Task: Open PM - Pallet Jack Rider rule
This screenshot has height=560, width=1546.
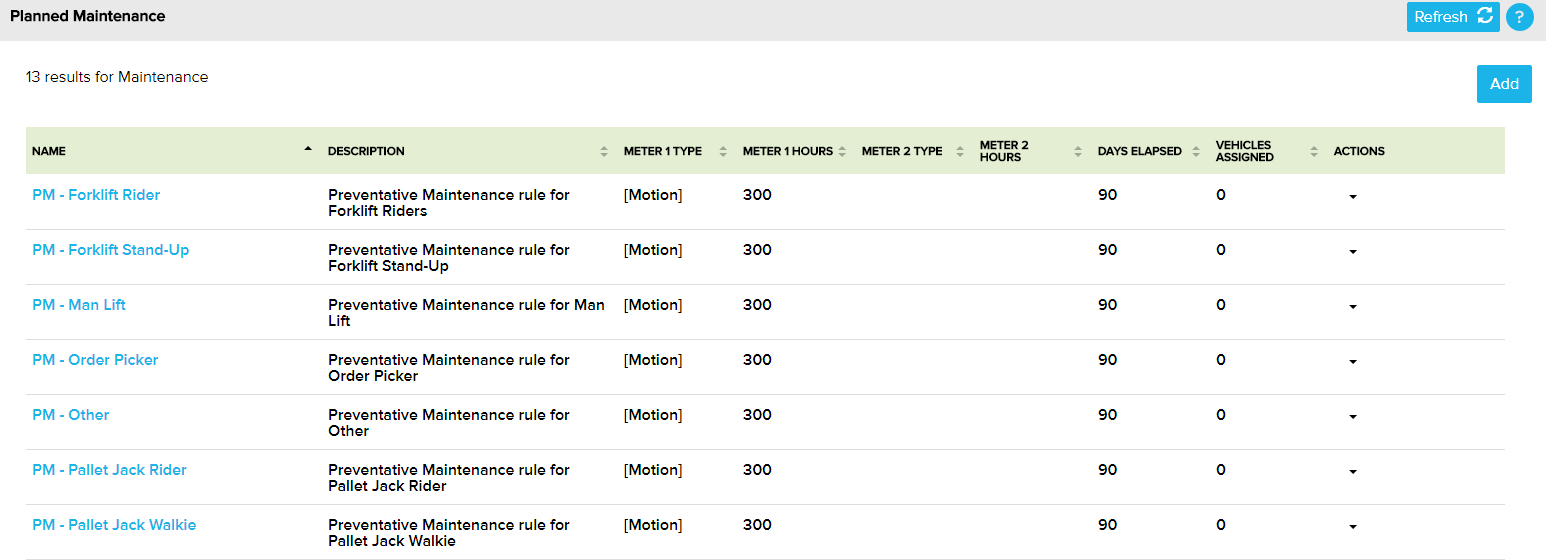Action: (109, 470)
